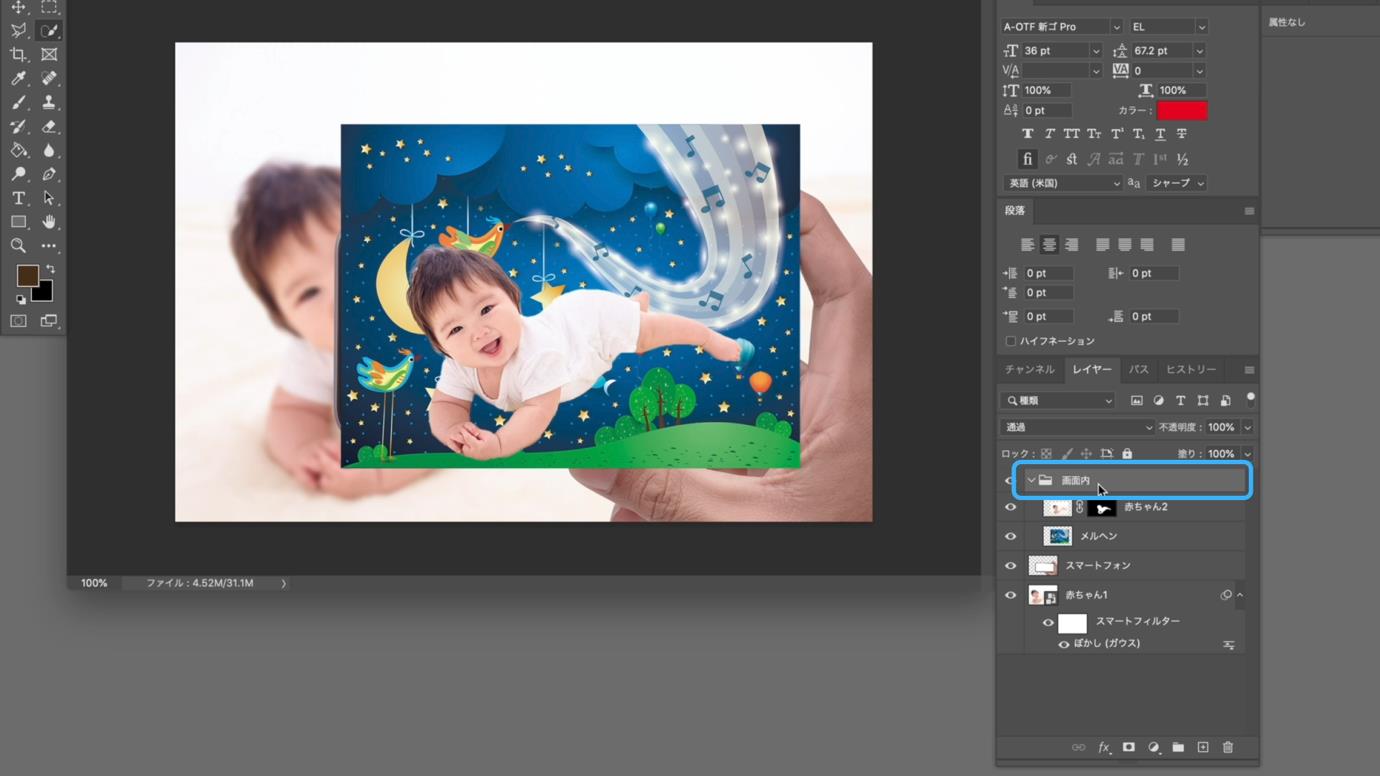Select the Rectangular Marquee tool

tap(49, 7)
